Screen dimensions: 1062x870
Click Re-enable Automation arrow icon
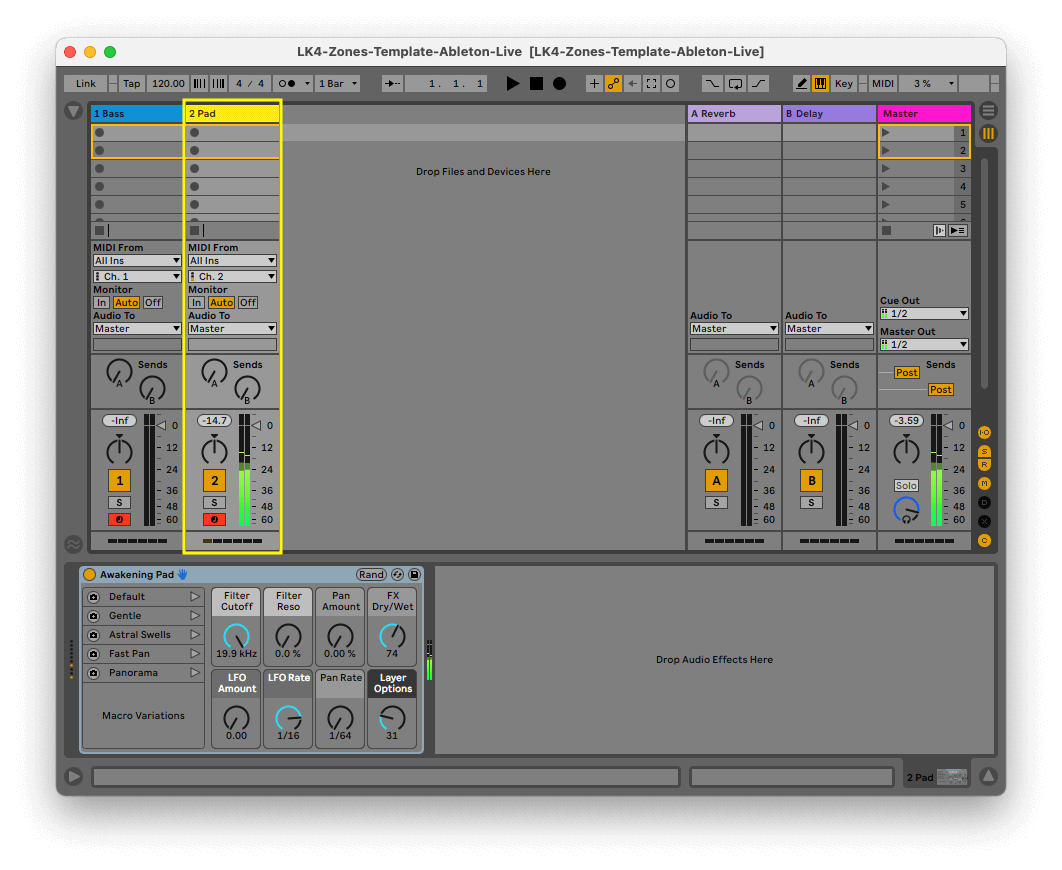(632, 83)
